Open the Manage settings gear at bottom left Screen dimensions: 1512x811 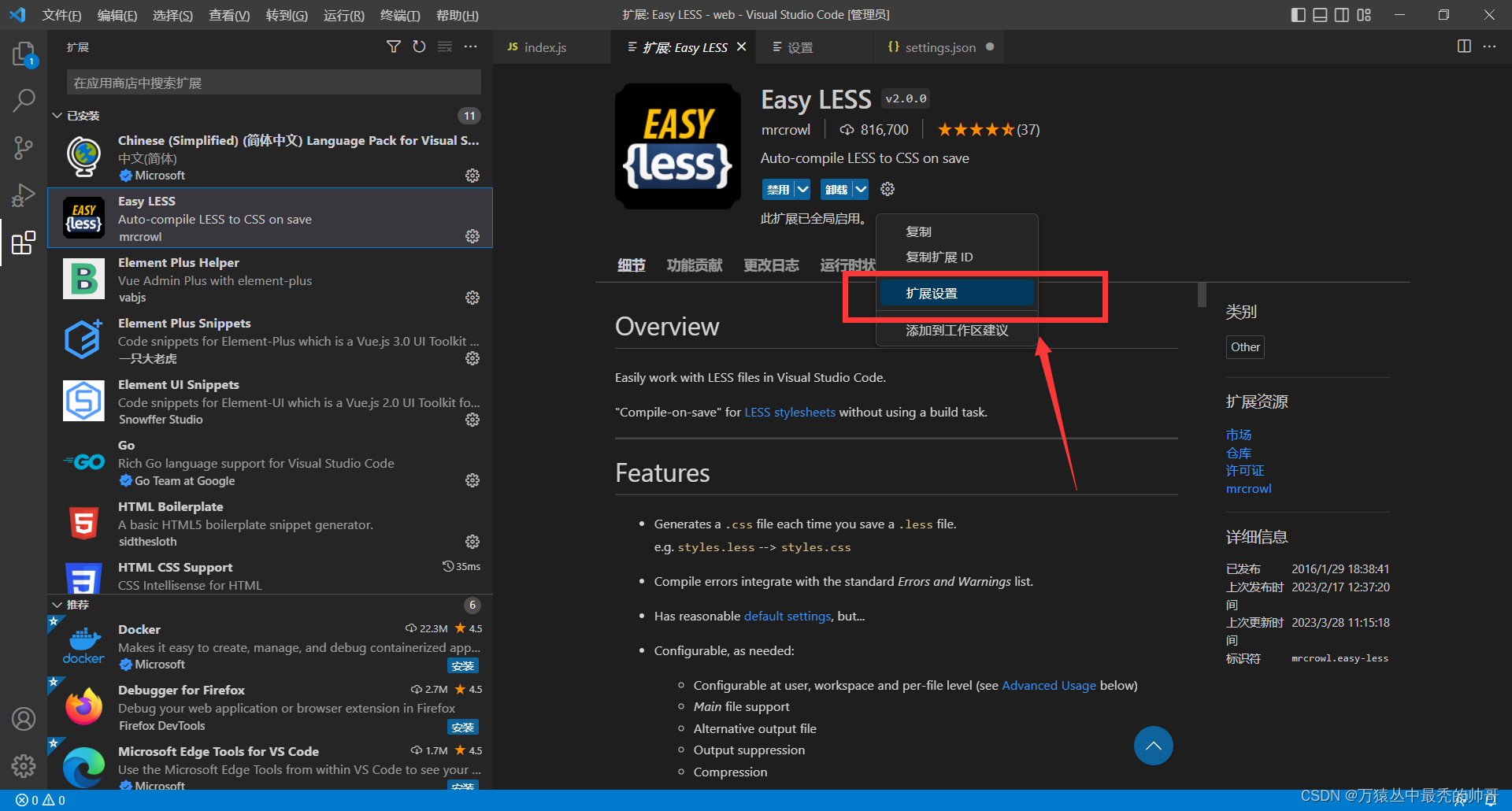point(24,765)
